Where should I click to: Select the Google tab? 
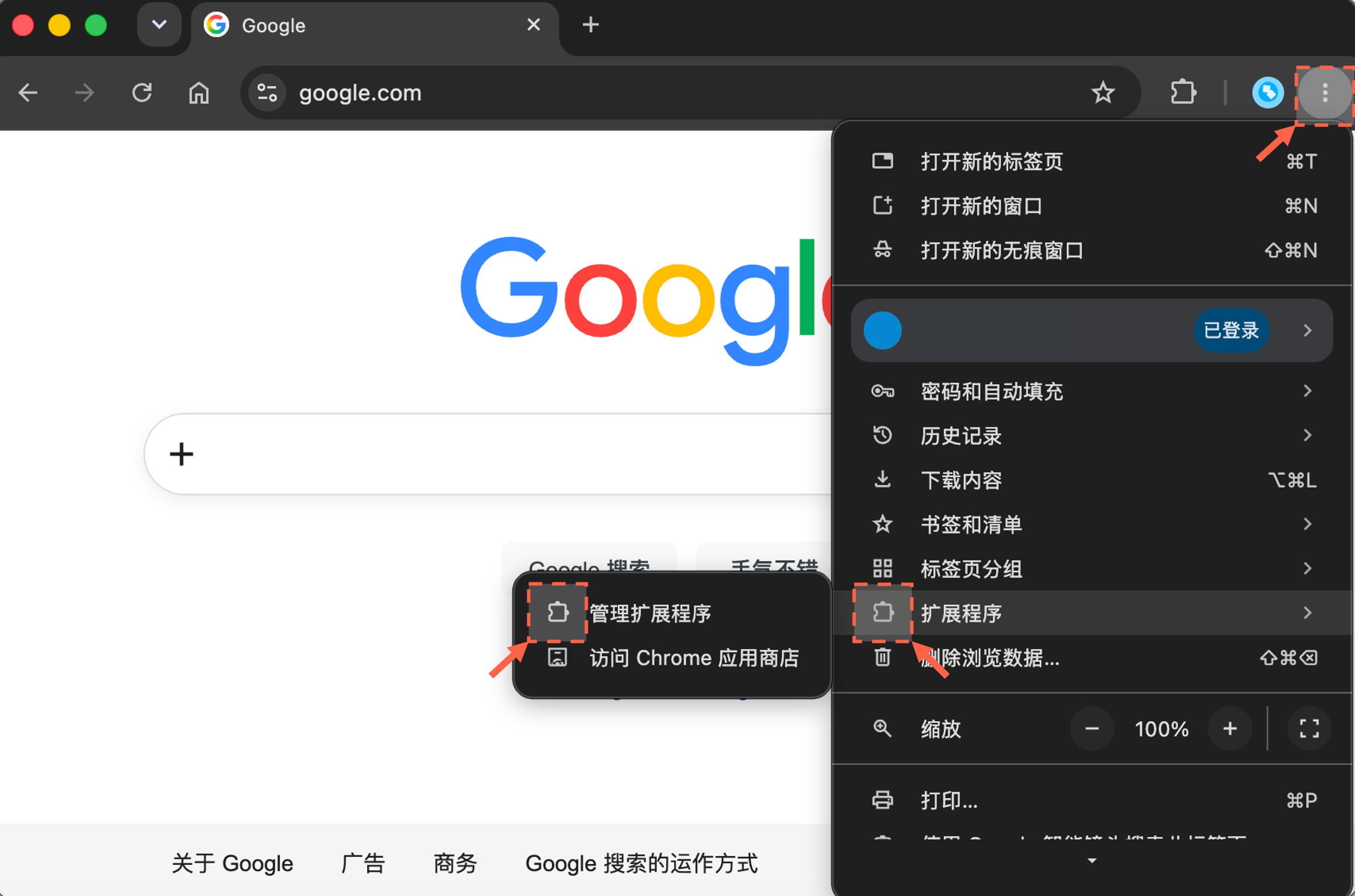click(375, 26)
